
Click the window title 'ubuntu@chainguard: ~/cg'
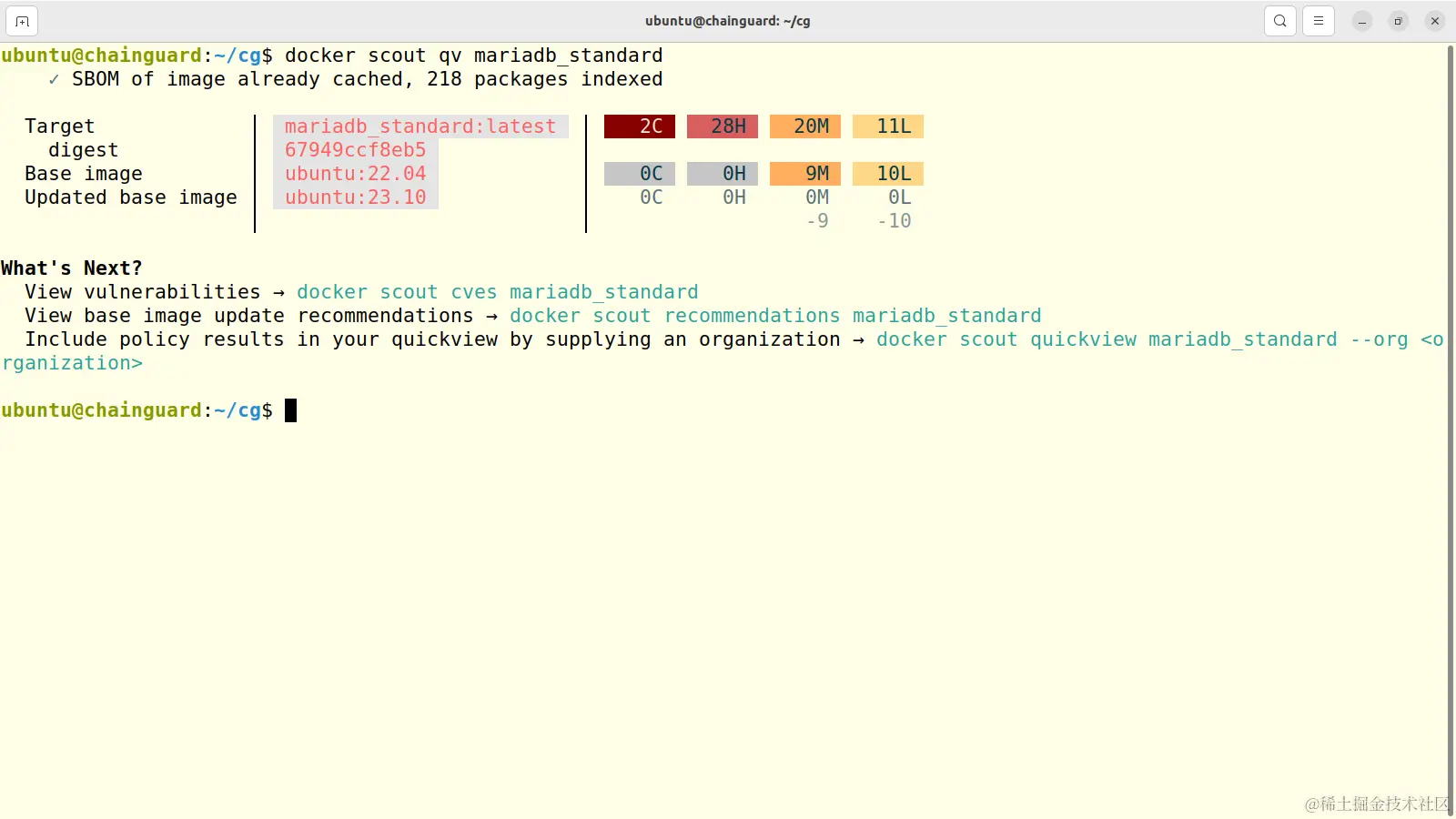tap(728, 21)
